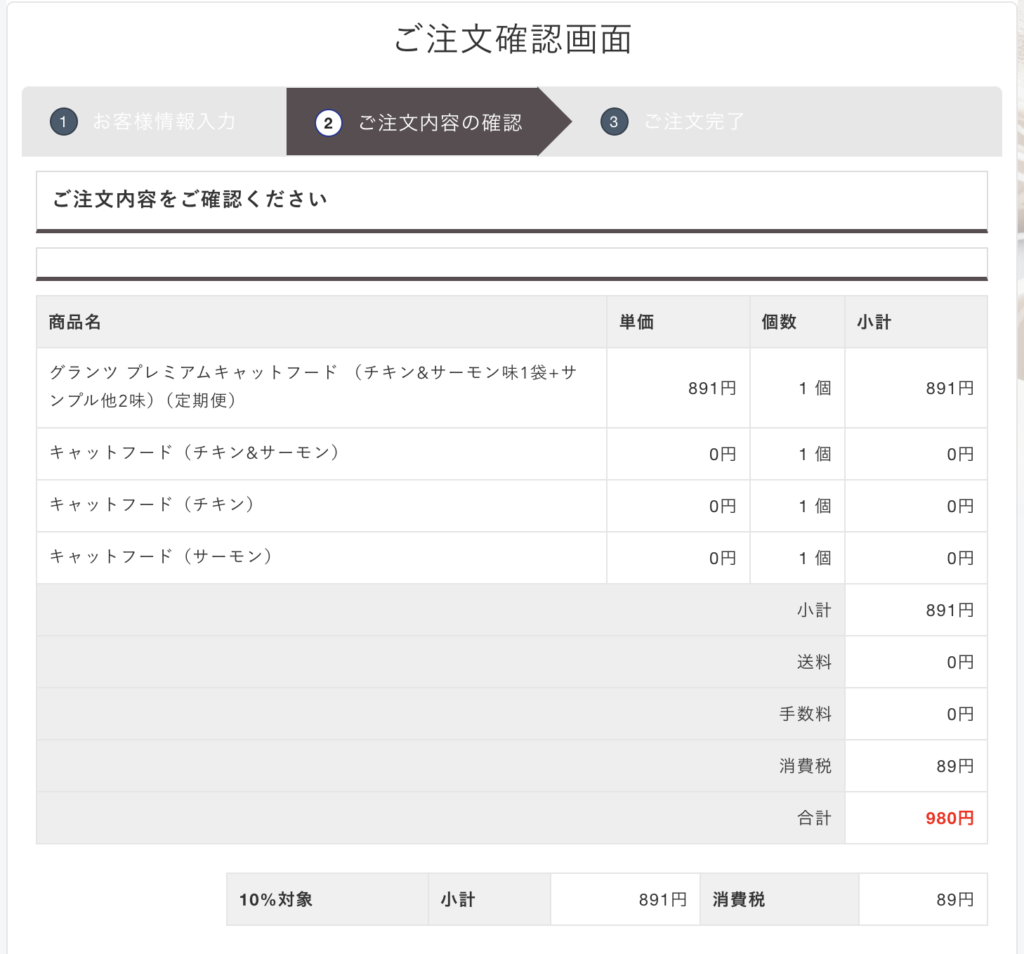
Task: Click the 商品名 column header
Action: (75, 322)
